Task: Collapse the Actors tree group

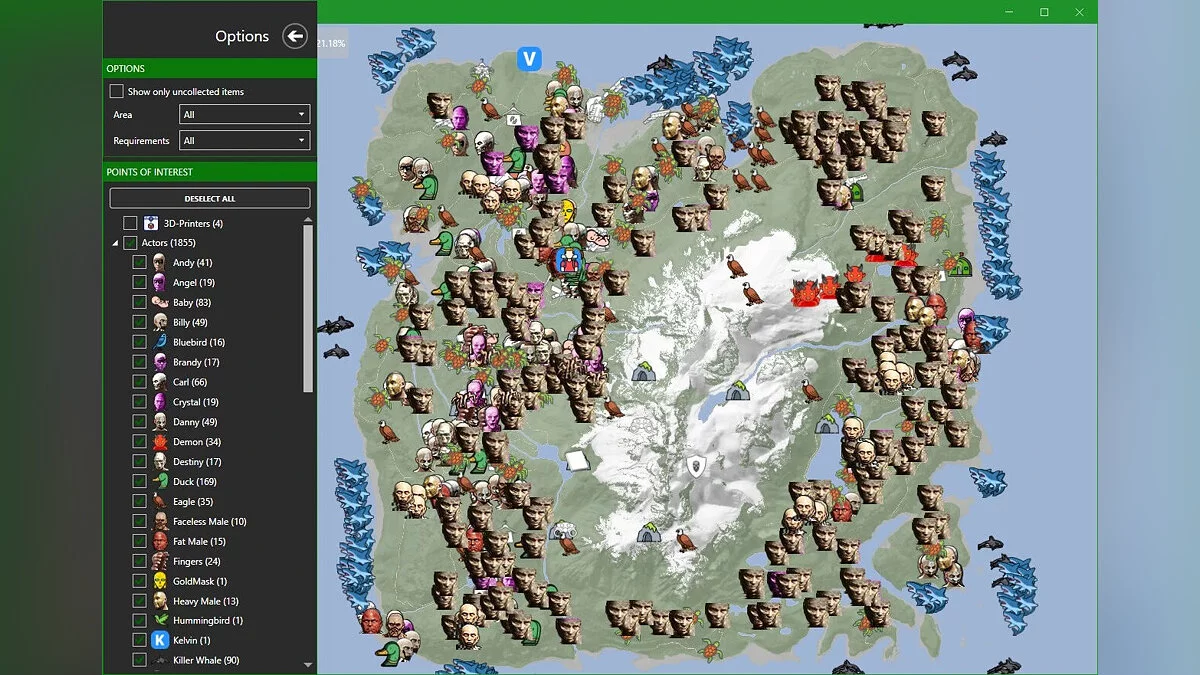Action: click(x=114, y=243)
